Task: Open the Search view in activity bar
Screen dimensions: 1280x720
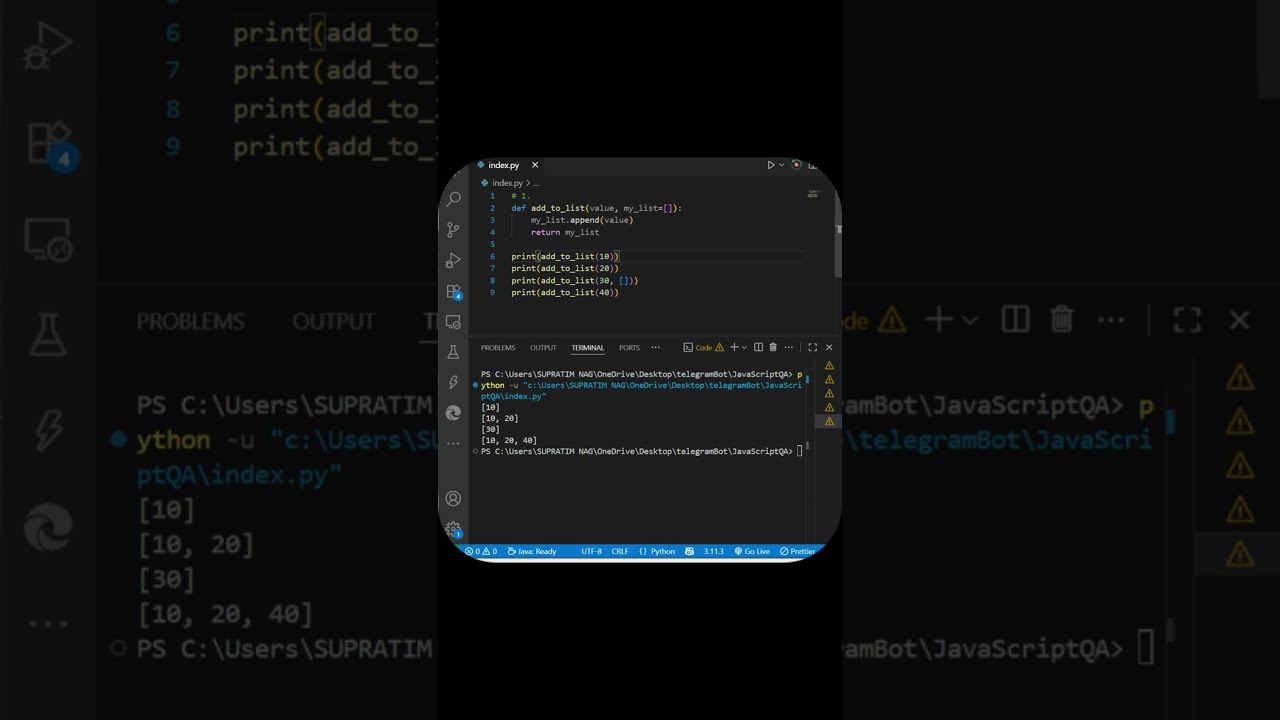Action: [453, 199]
